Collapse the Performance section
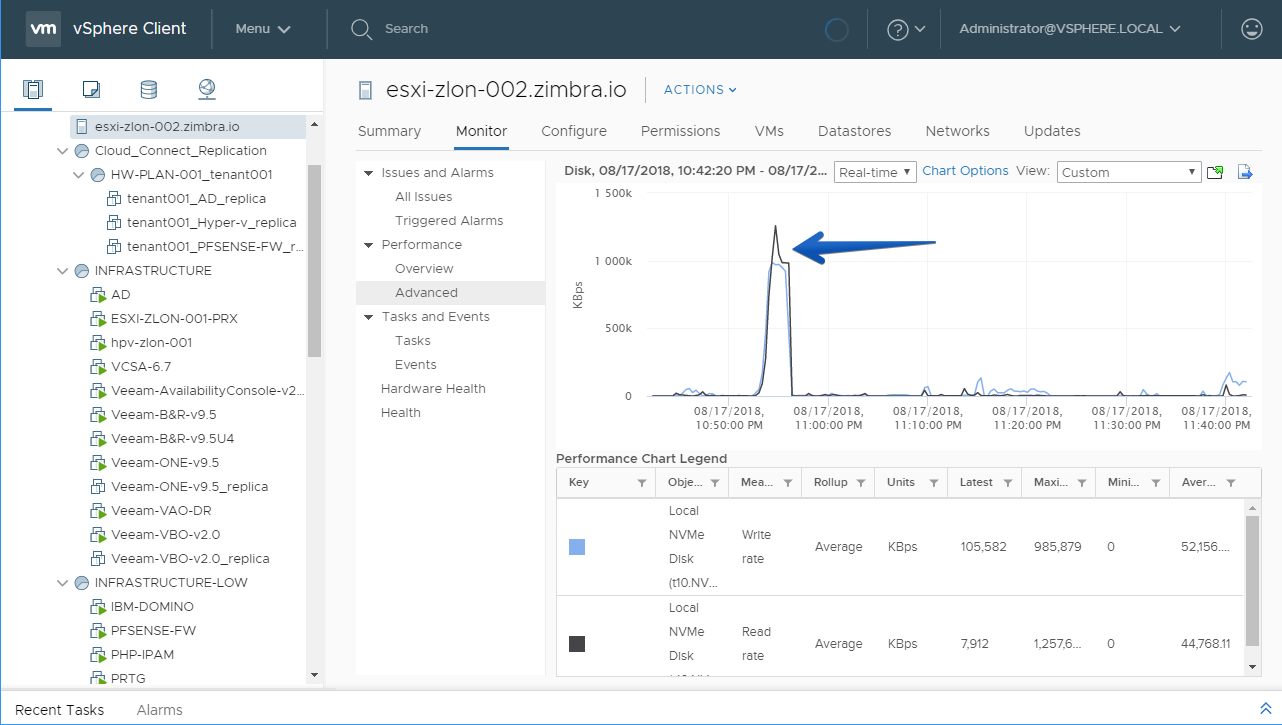1282x725 pixels. point(369,245)
